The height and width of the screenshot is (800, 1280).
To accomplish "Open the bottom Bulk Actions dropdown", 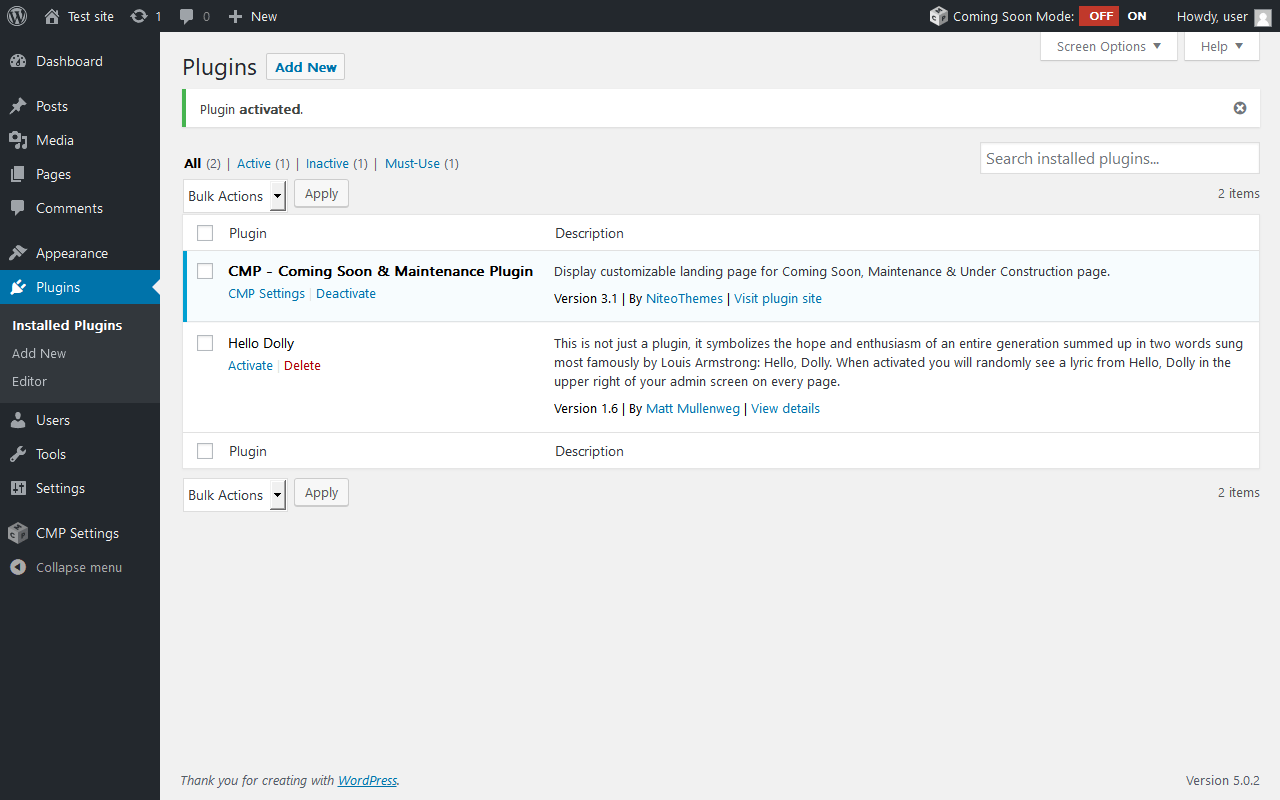I will [235, 495].
